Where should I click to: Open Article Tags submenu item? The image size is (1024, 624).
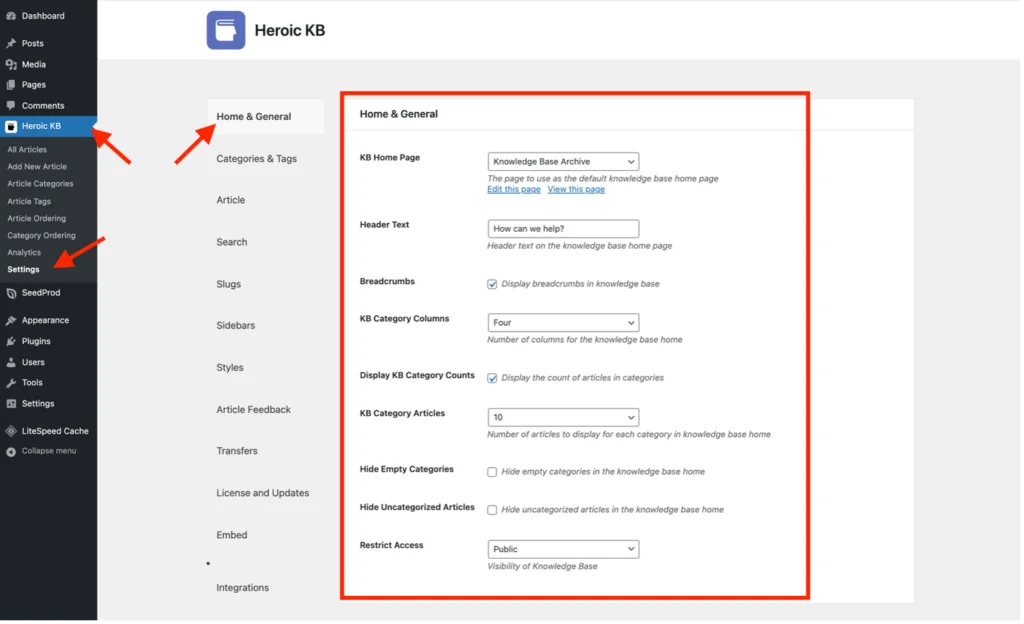(x=29, y=202)
